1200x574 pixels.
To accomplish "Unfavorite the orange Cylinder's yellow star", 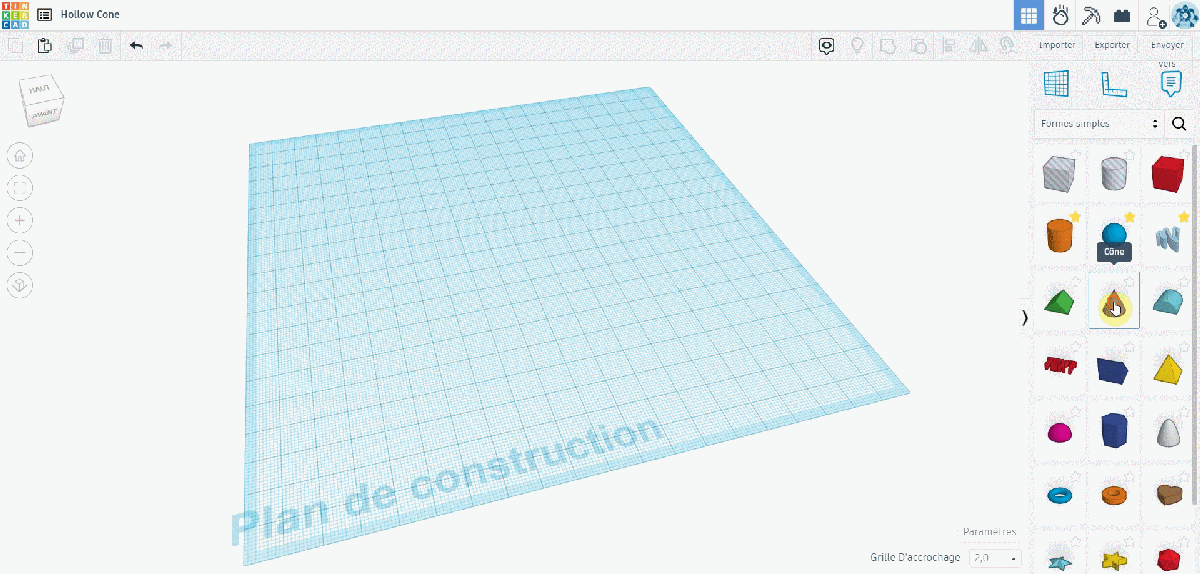I will pos(1074,216).
